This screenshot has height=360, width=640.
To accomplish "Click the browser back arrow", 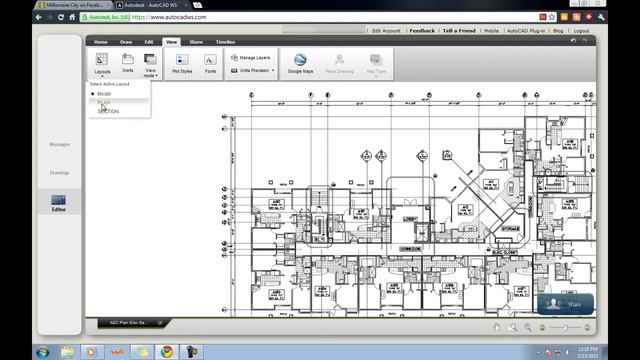I will click(38, 17).
